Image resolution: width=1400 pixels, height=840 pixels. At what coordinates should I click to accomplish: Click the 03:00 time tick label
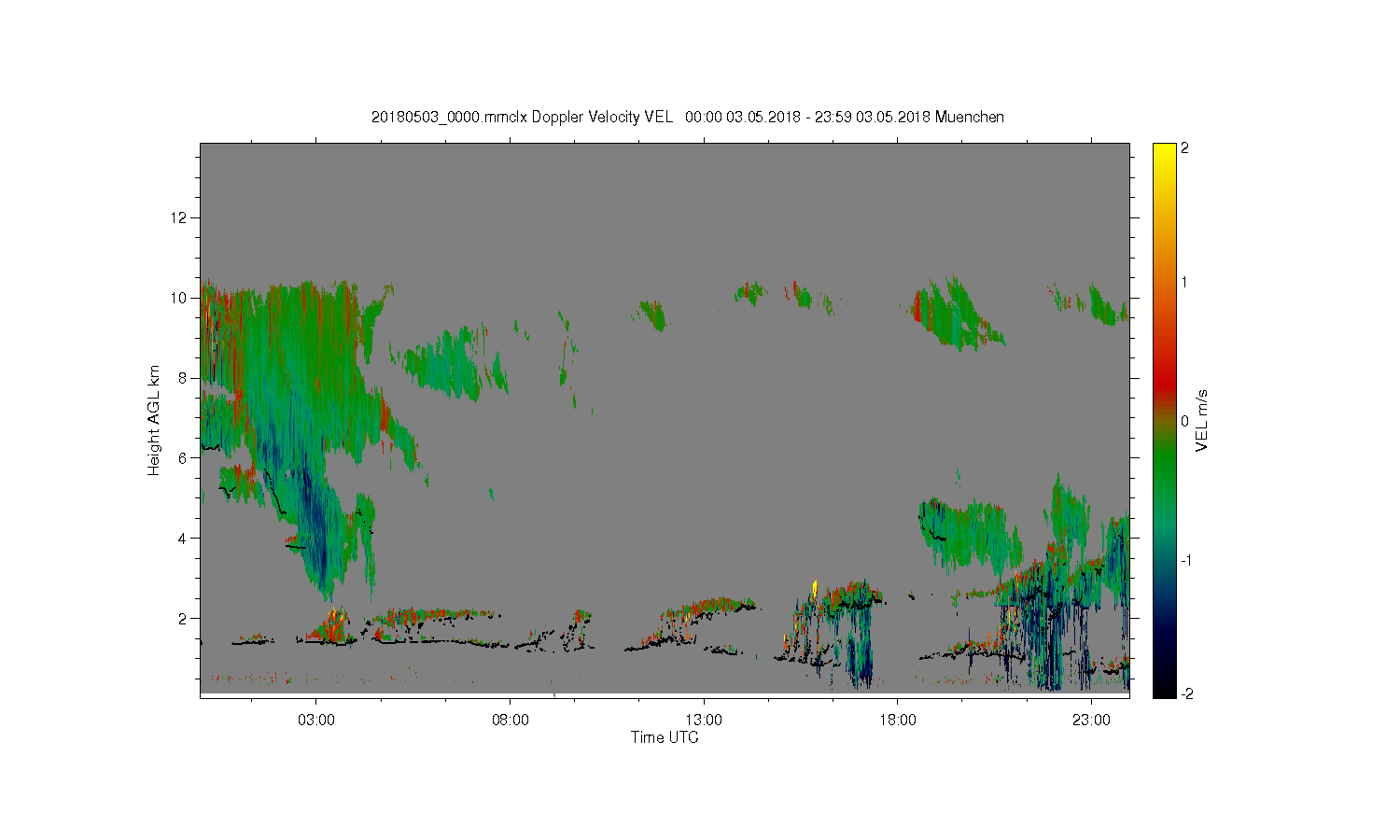click(316, 721)
